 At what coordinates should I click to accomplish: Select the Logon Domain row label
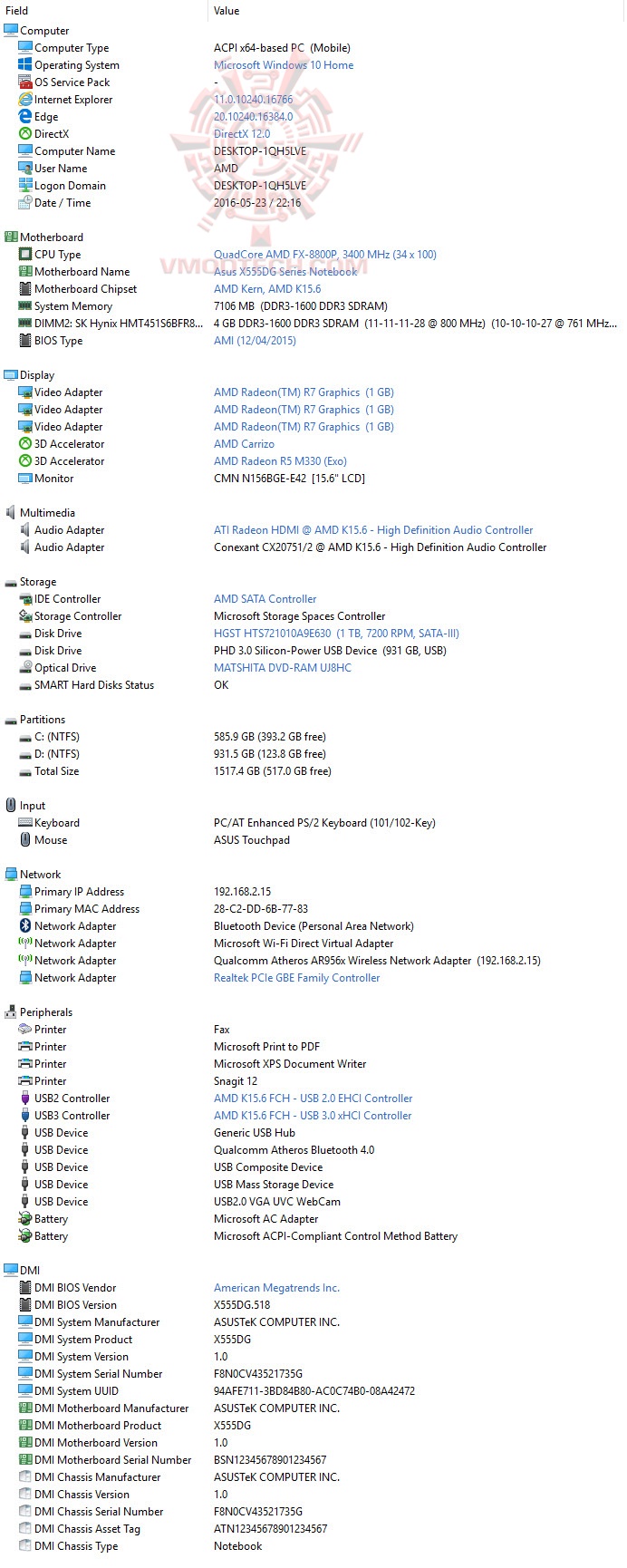click(70, 186)
